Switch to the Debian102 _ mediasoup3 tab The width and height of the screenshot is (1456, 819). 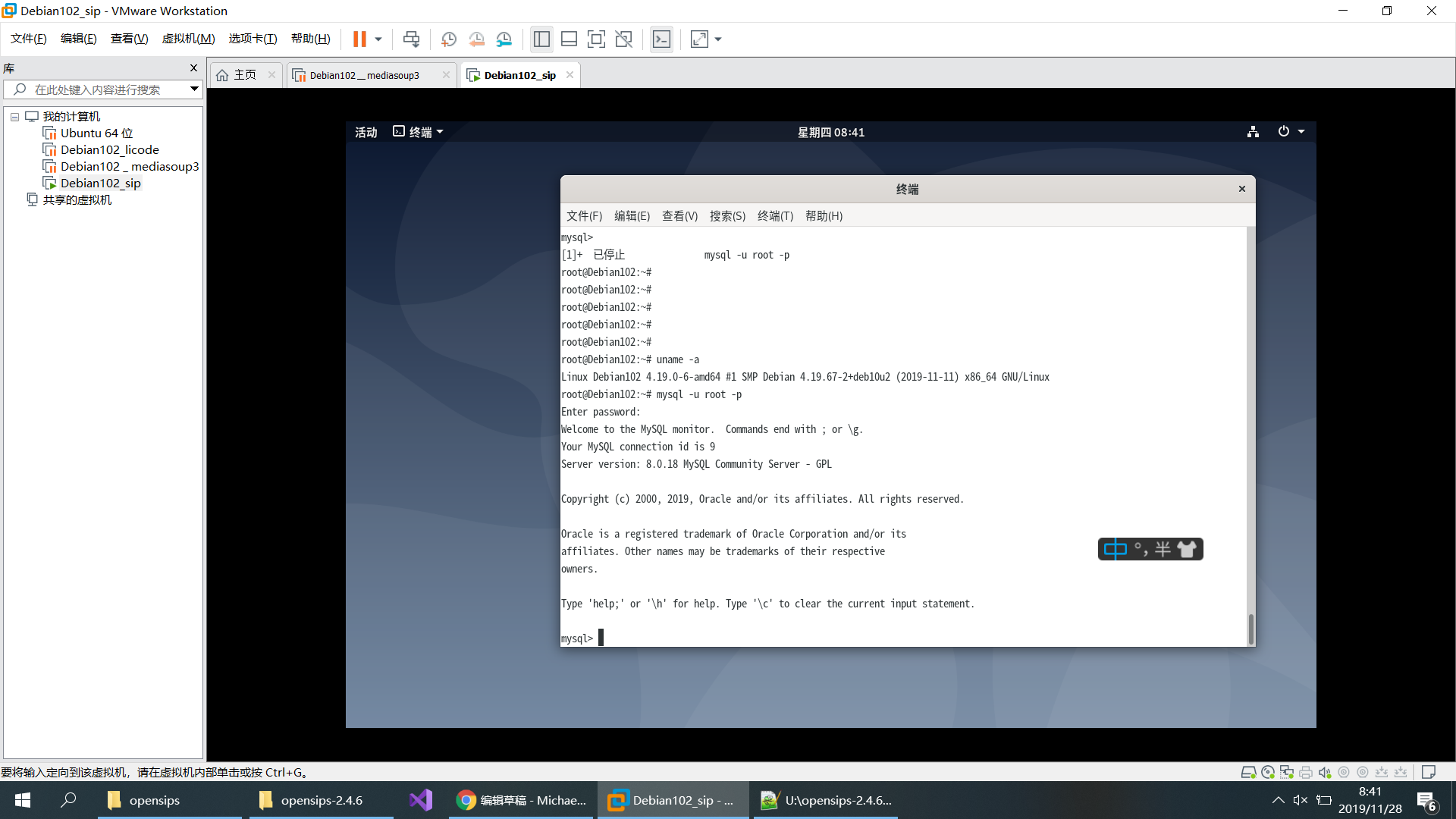click(364, 75)
